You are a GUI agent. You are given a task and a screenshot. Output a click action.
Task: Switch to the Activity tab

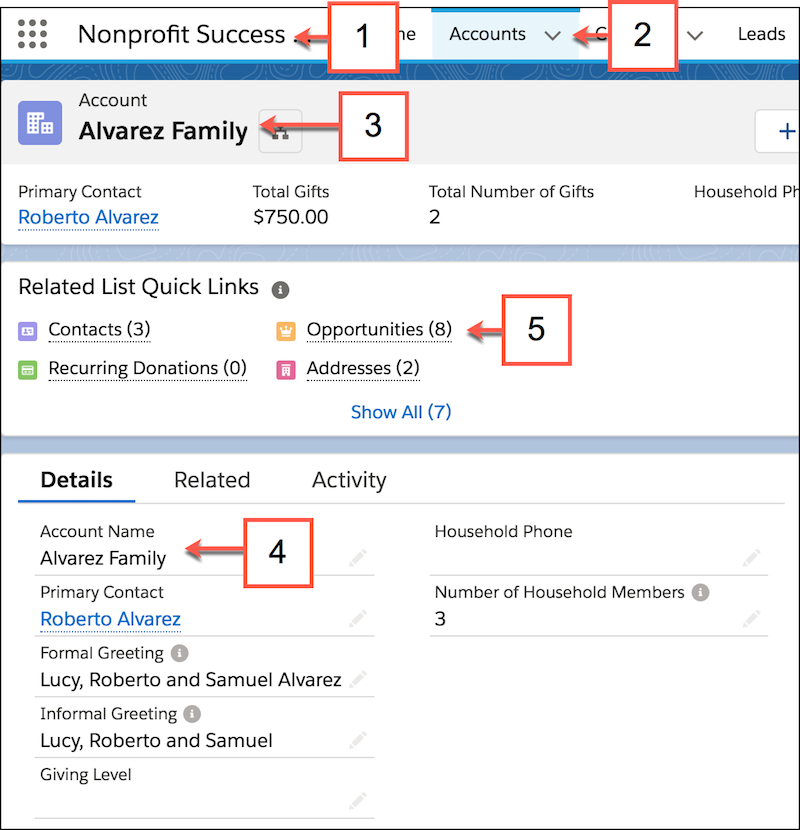click(348, 480)
